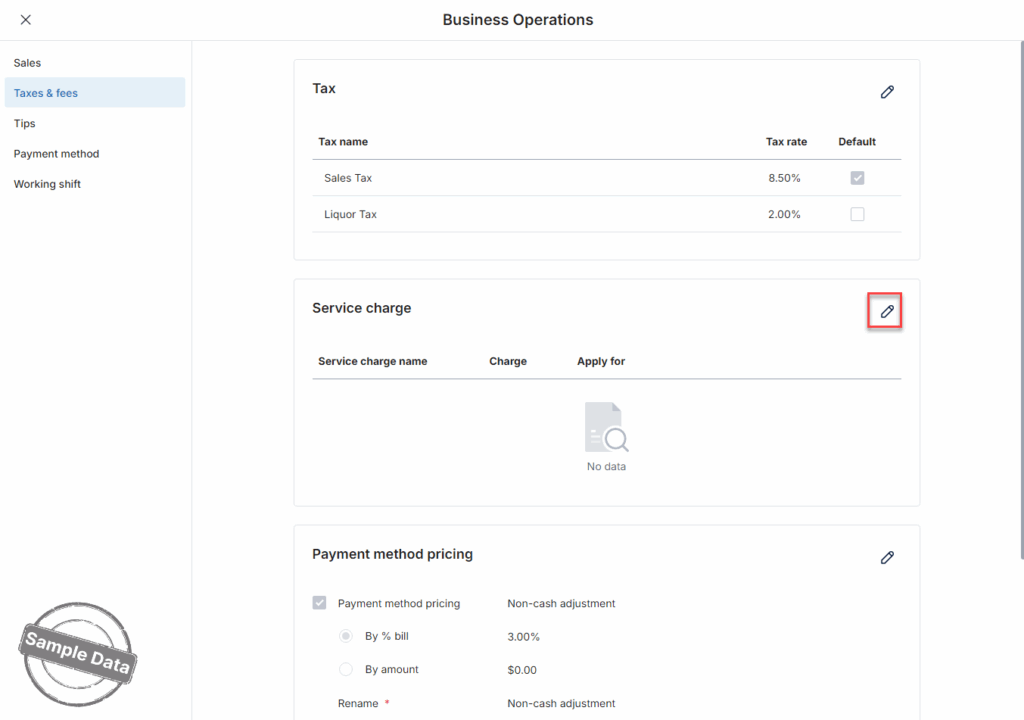Image resolution: width=1024 pixels, height=720 pixels.
Task: Open Payment method pricing edit pencil
Action: pyautogui.click(x=886, y=558)
